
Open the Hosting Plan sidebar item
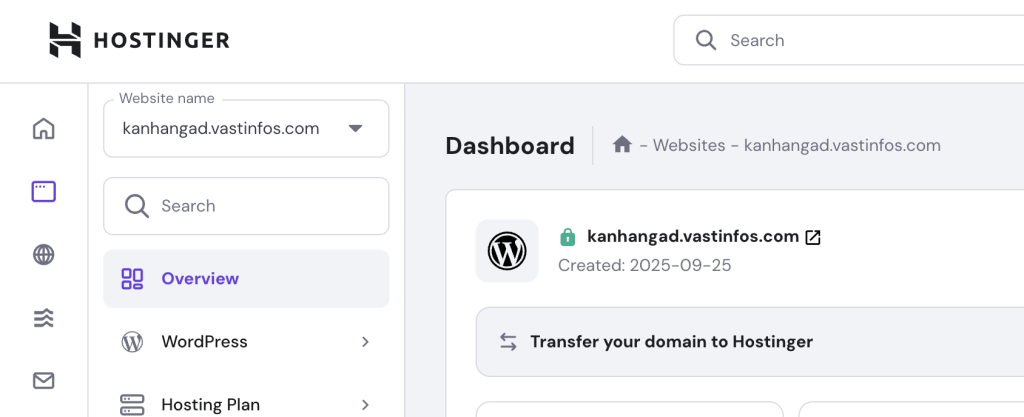210,405
